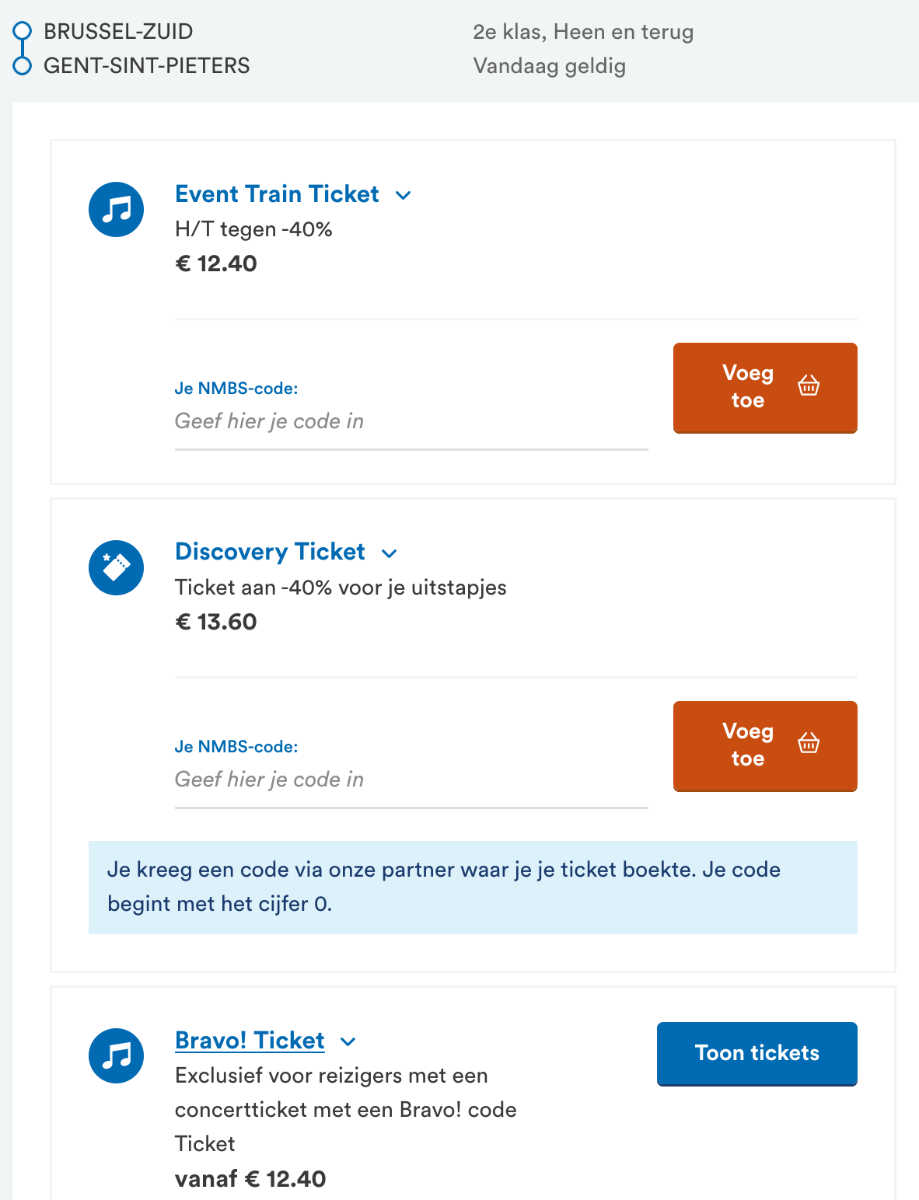
Task: Click the route circle marker next to BRUSSEL-ZUID
Action: [22, 32]
